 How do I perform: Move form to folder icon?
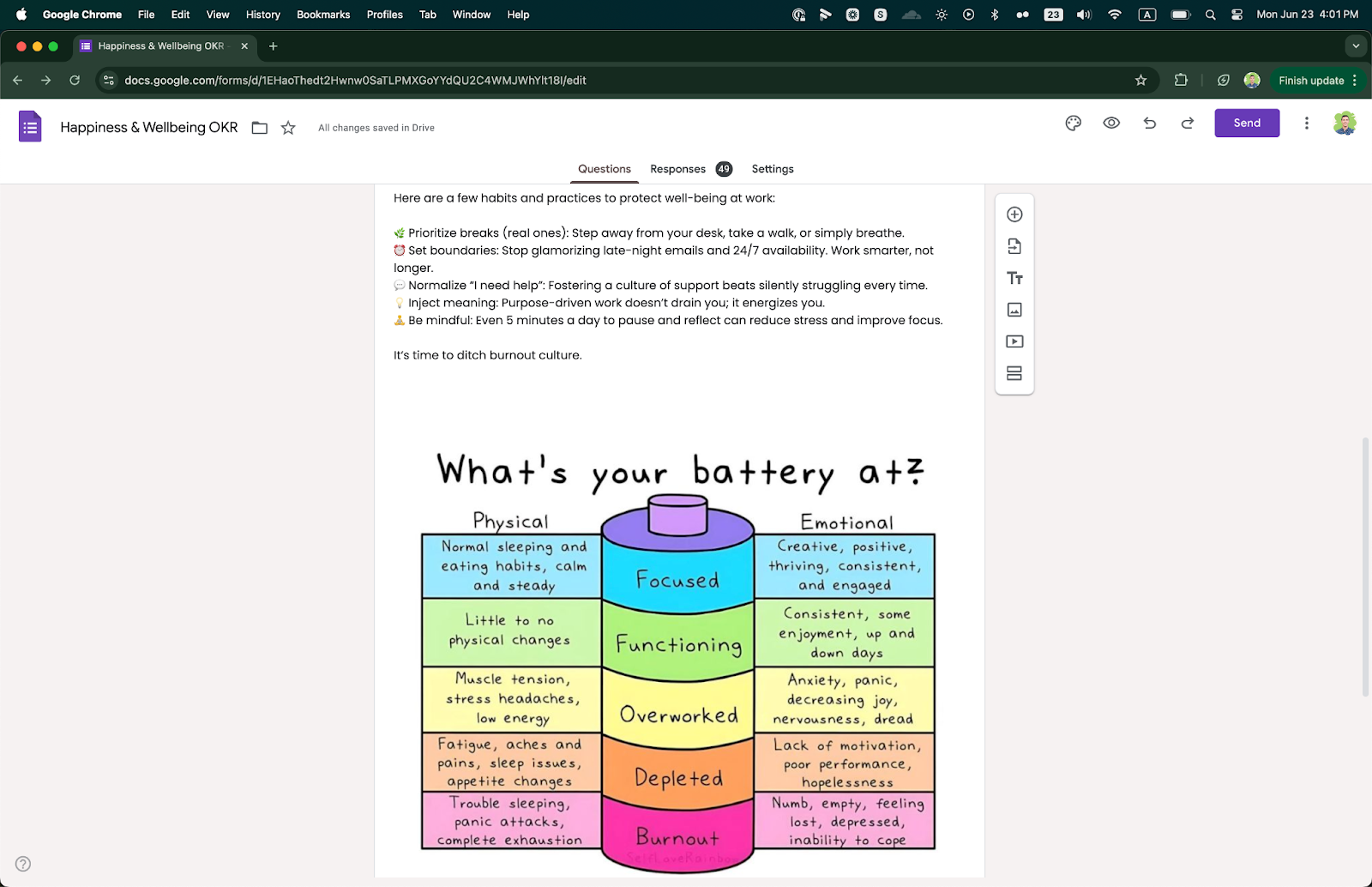coord(259,128)
